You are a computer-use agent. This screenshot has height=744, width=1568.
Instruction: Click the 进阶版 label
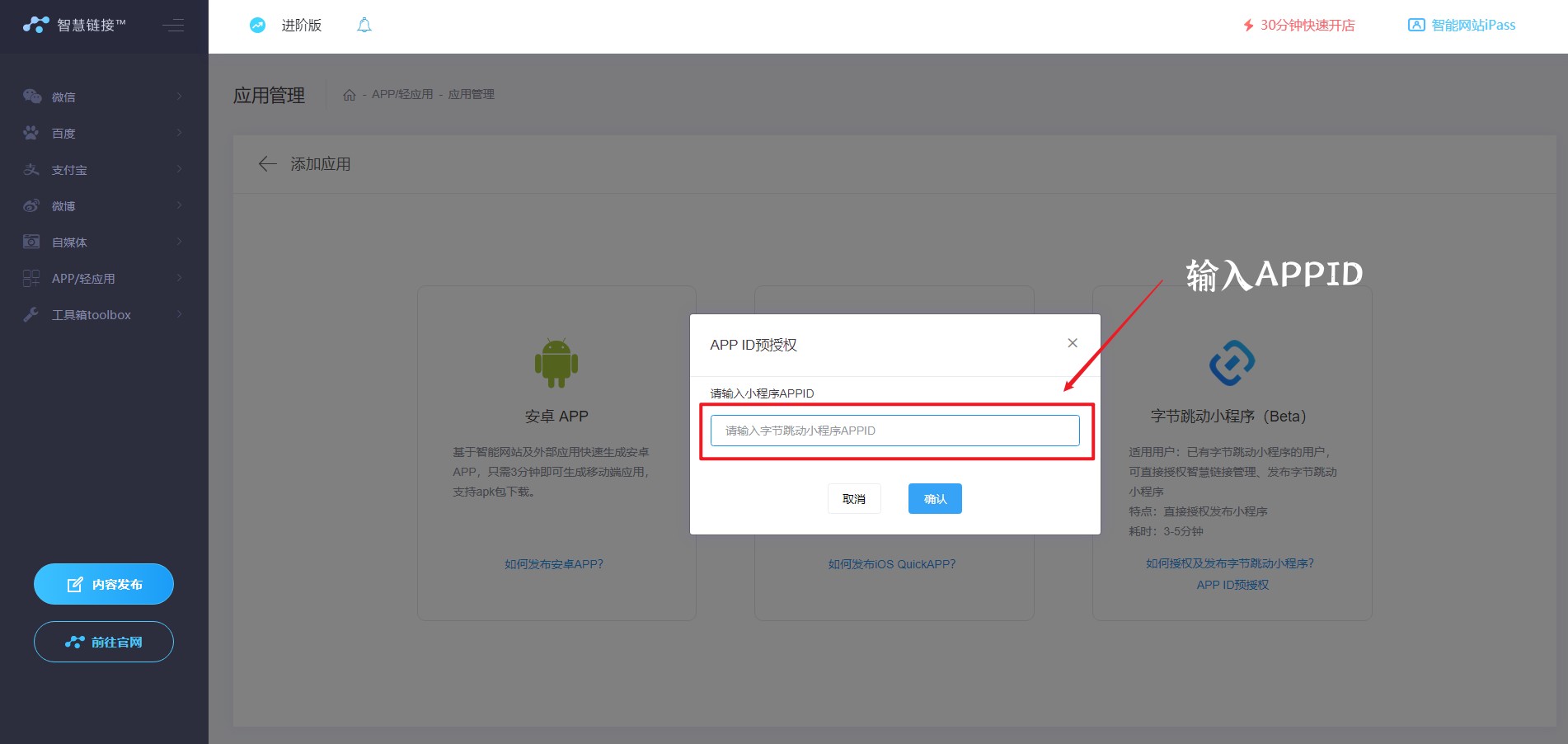(x=301, y=26)
